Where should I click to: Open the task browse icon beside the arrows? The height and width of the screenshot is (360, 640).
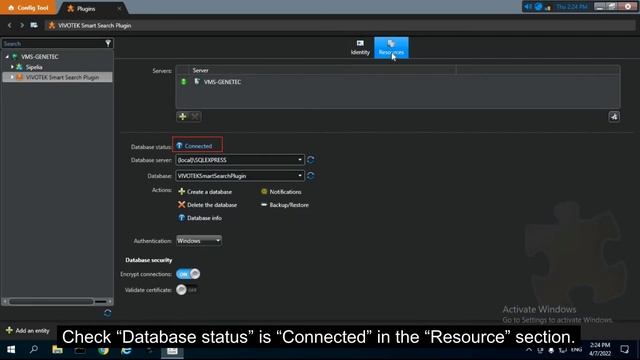pyautogui.click(x=34, y=25)
